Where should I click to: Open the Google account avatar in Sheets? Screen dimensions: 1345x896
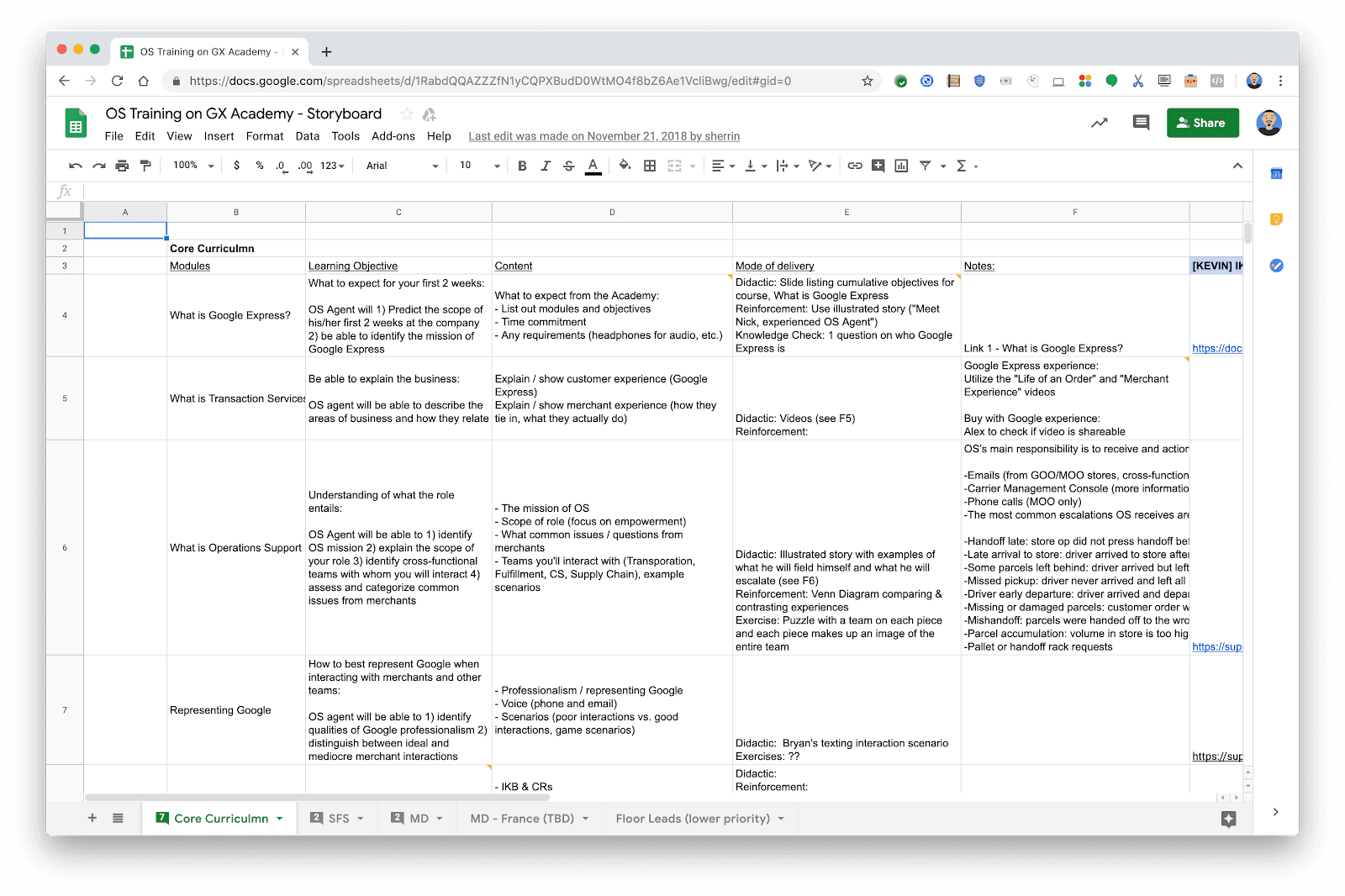pyautogui.click(x=1269, y=123)
